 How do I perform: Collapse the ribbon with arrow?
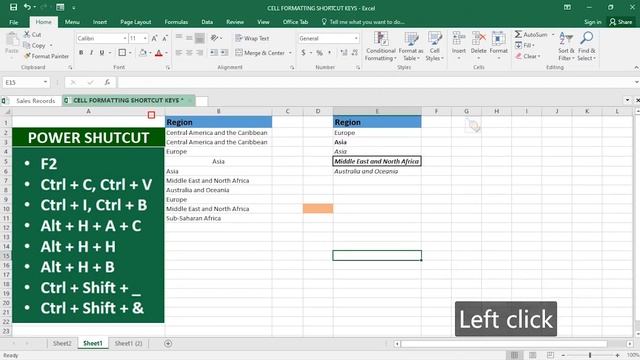(x=636, y=68)
